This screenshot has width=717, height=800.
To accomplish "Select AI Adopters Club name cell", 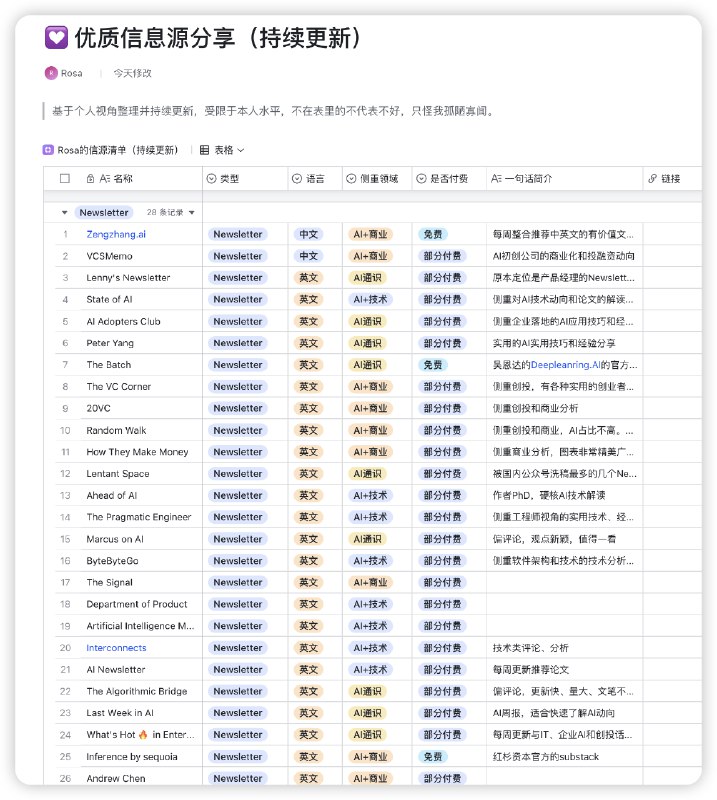I will point(141,321).
